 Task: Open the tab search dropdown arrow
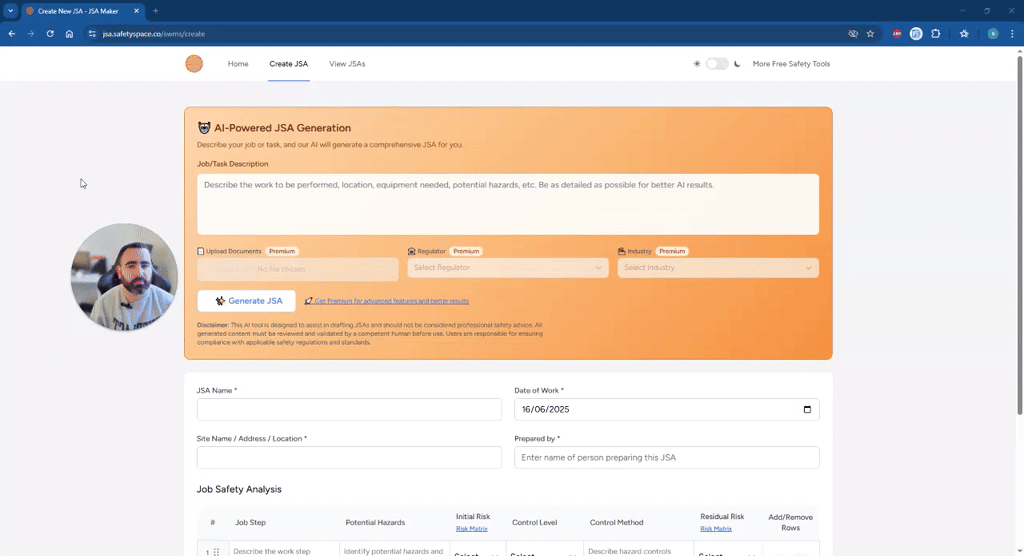(x=10, y=11)
